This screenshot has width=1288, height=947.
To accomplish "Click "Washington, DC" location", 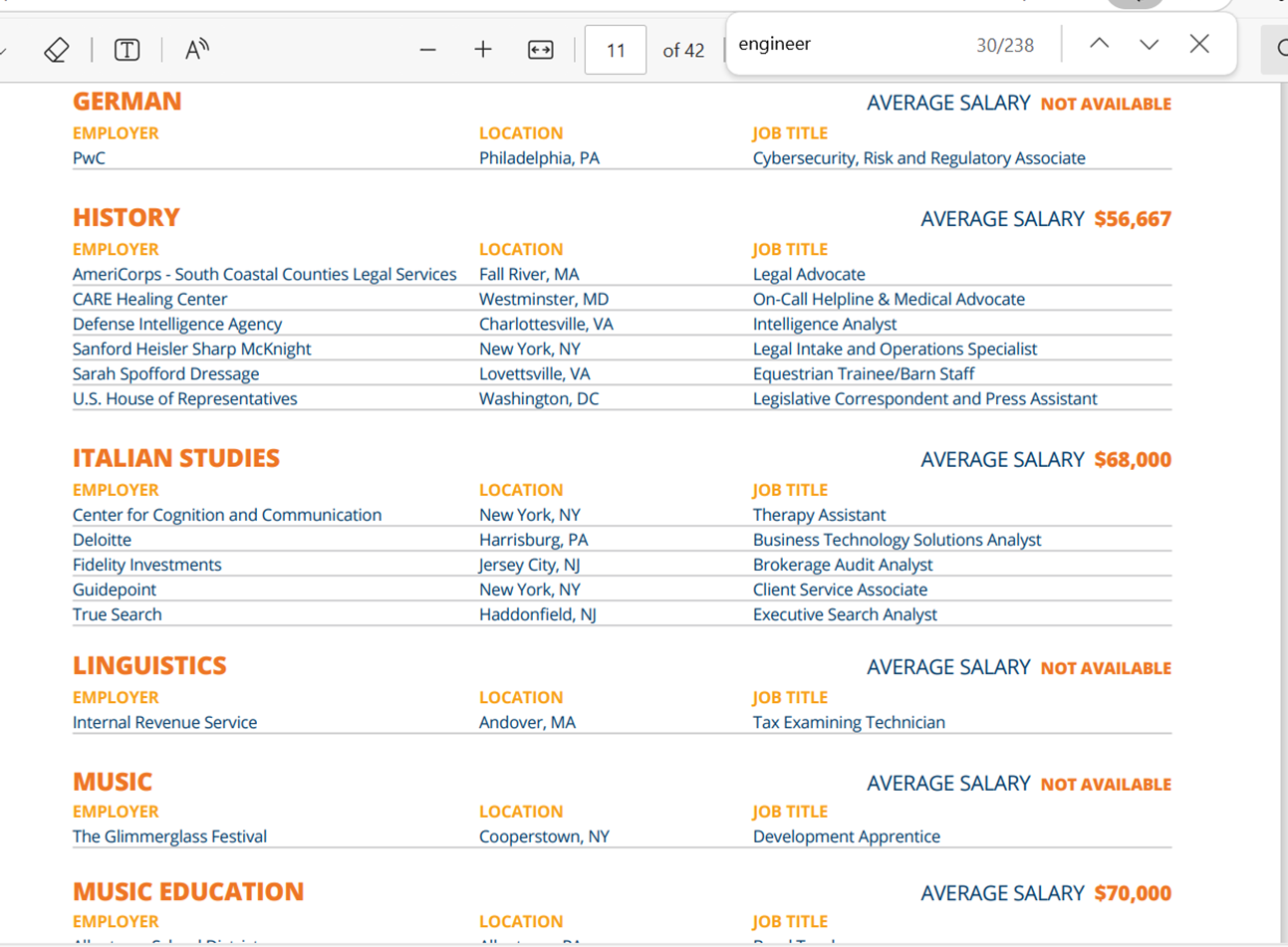I will 539,398.
